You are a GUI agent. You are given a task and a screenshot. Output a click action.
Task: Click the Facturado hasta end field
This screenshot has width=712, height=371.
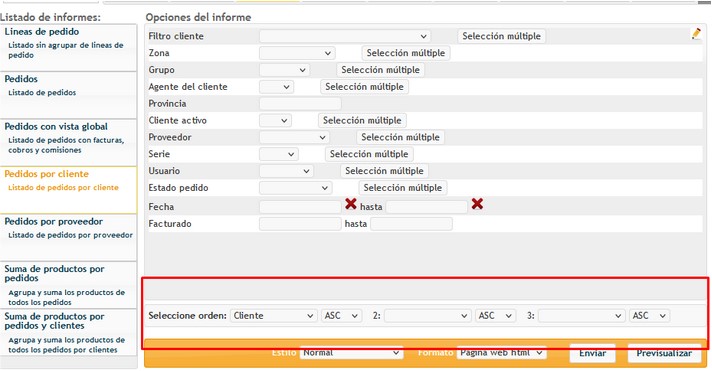point(411,223)
